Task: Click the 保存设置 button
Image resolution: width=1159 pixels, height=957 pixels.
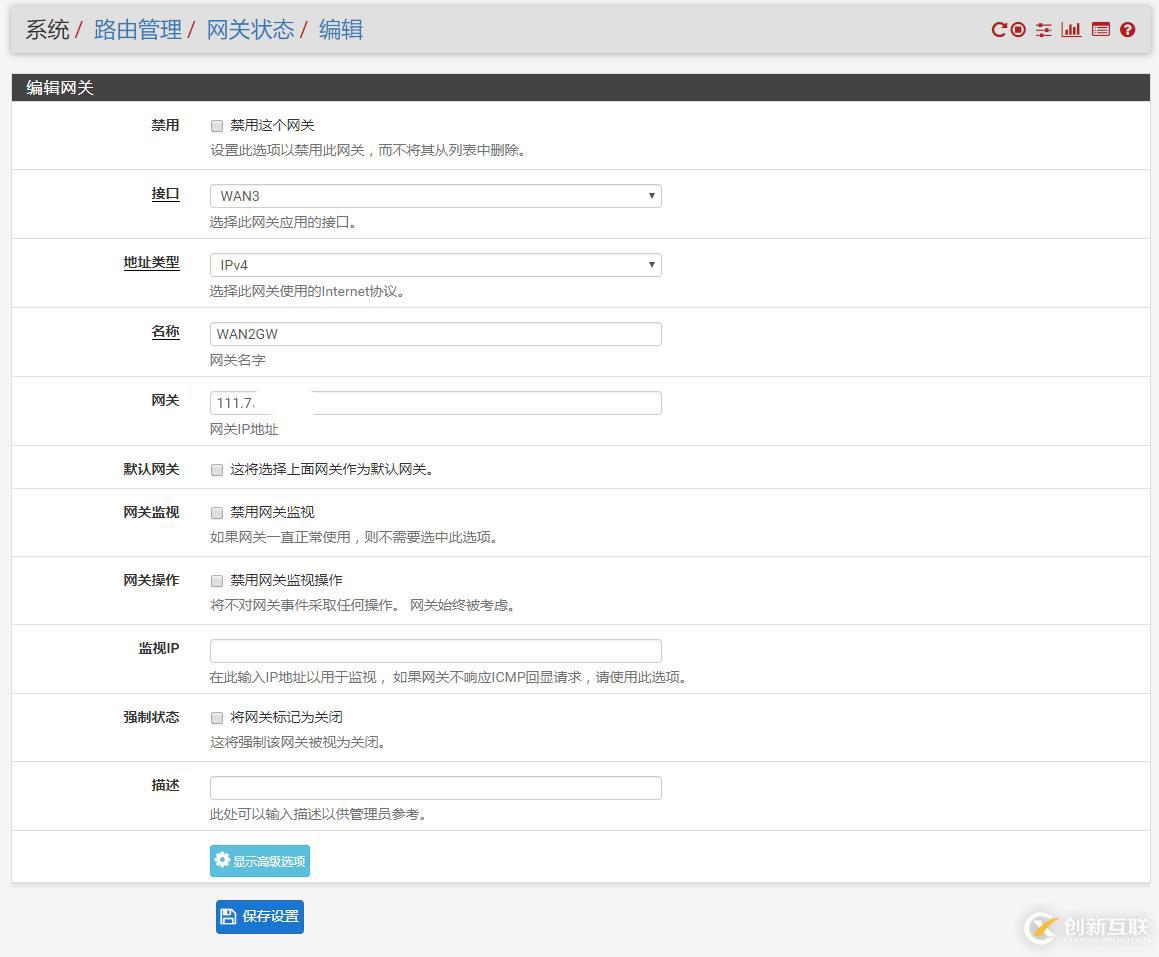Action: 259,916
